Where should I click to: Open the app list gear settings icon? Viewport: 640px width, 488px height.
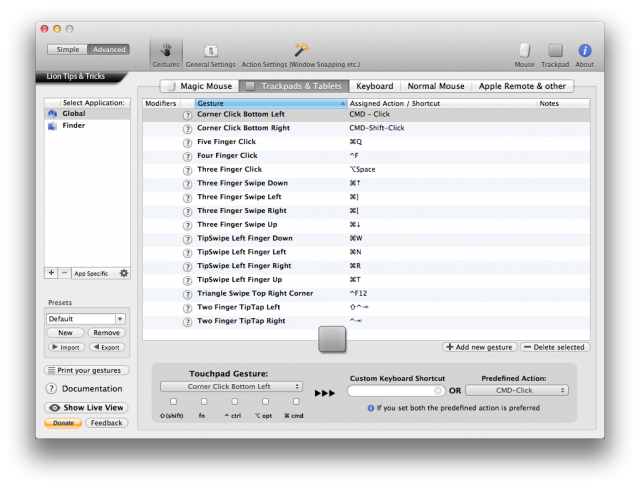click(x=124, y=273)
